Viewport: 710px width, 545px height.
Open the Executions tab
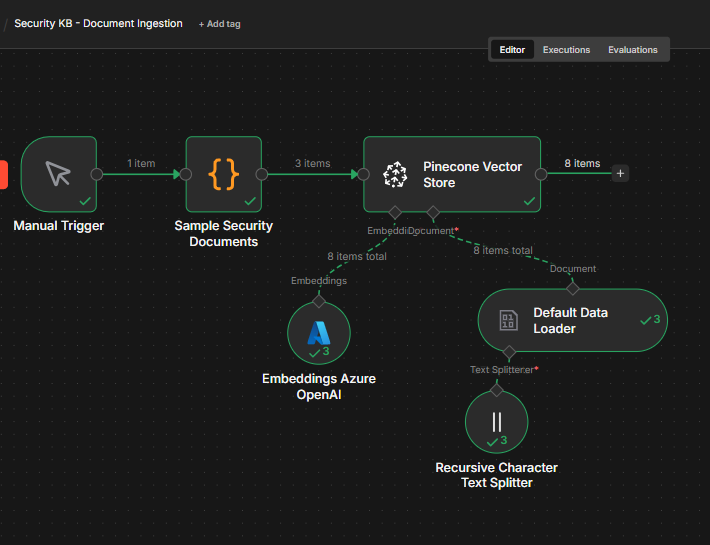click(566, 50)
